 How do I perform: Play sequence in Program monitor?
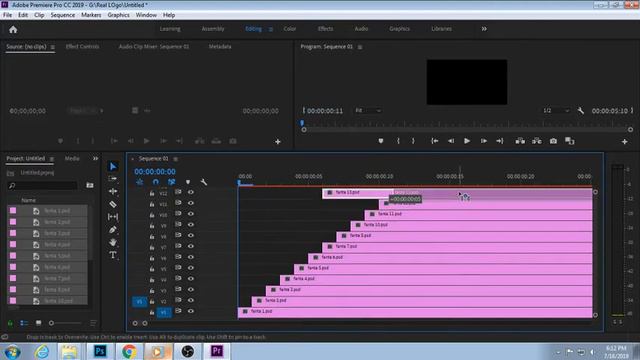467,141
